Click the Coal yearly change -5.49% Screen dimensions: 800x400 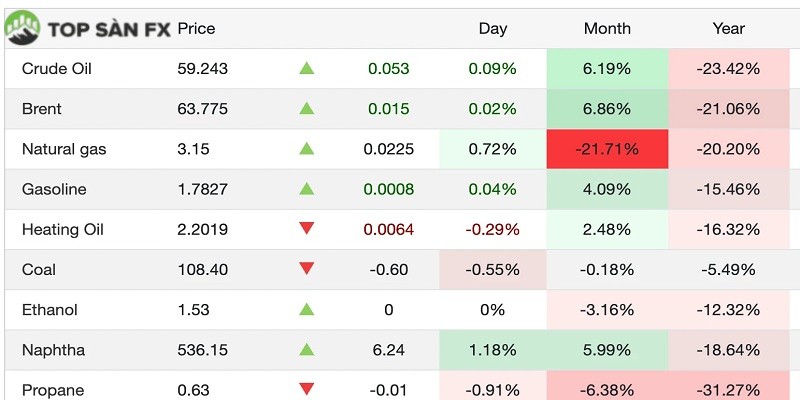pyautogui.click(x=731, y=269)
